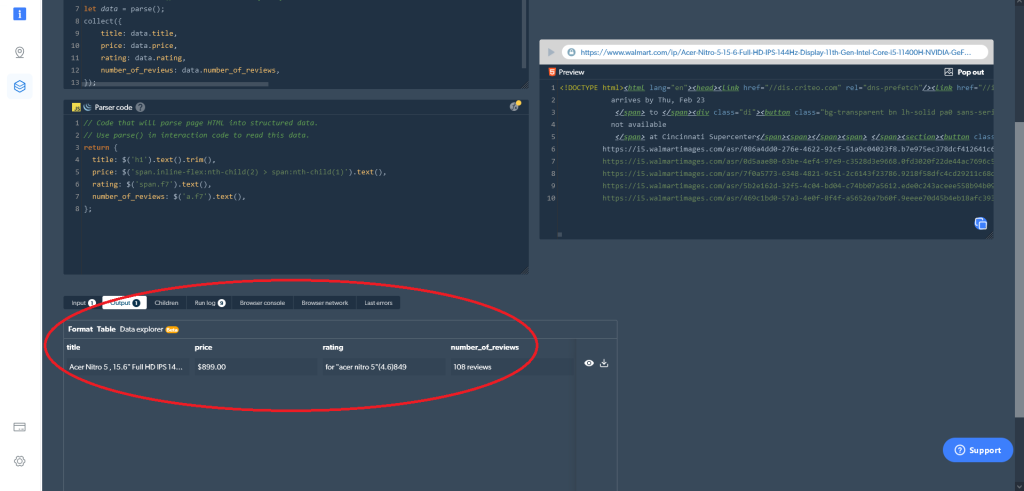Click the Parser code settings icon with badge
Image resolution: width=1024 pixels, height=491 pixels.
[514, 107]
